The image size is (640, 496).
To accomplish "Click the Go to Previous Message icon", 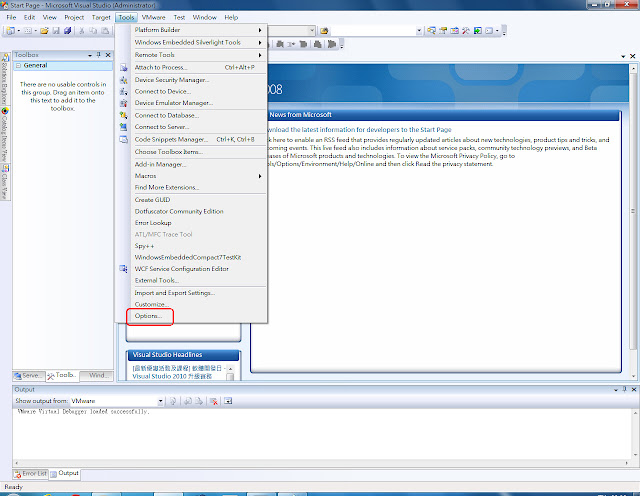I will click(x=188, y=401).
